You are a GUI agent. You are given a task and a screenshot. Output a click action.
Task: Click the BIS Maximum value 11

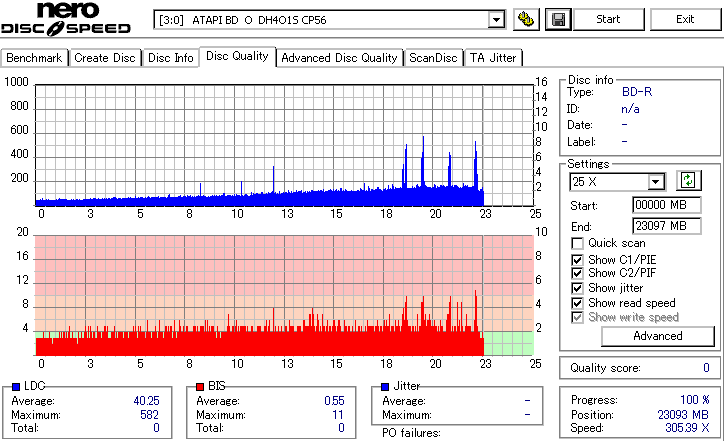click(x=338, y=415)
